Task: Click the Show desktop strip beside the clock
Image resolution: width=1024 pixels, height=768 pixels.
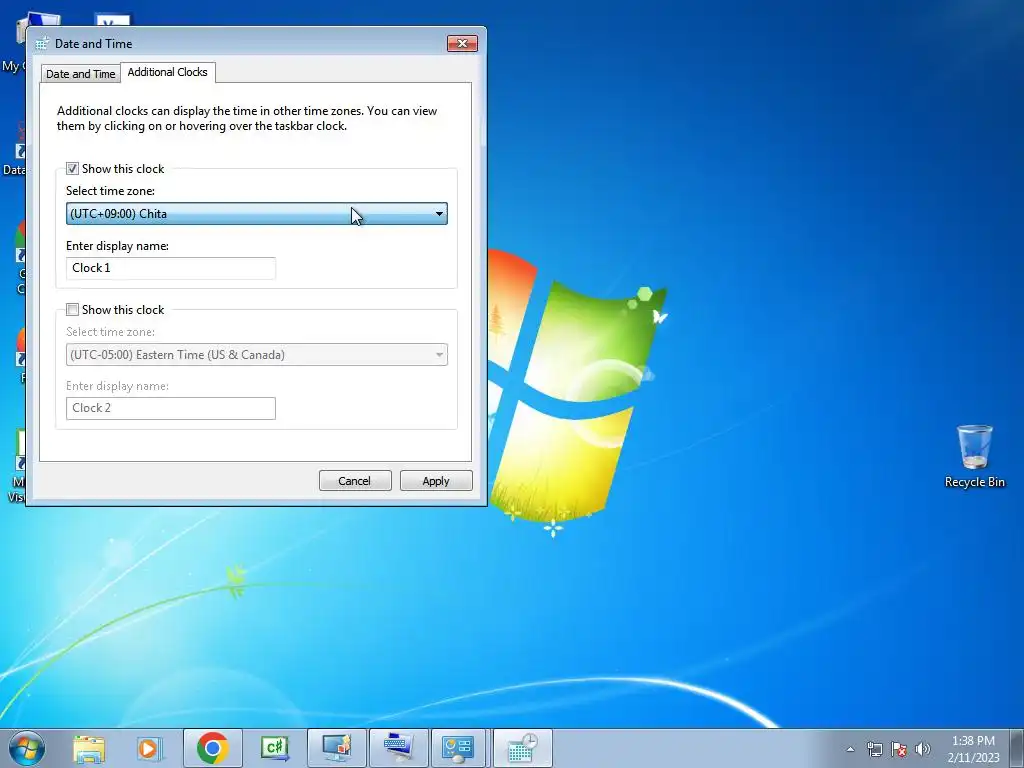Action: tap(1017, 748)
